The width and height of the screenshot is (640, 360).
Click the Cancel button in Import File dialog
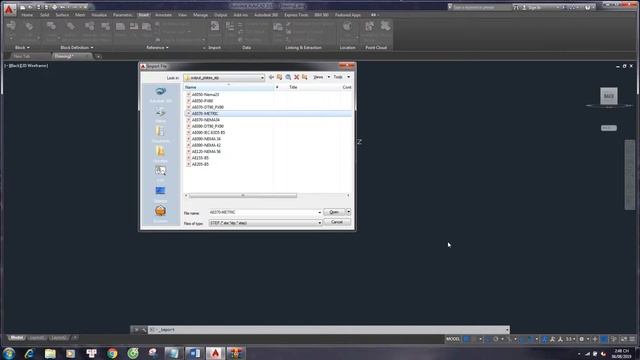coord(337,222)
